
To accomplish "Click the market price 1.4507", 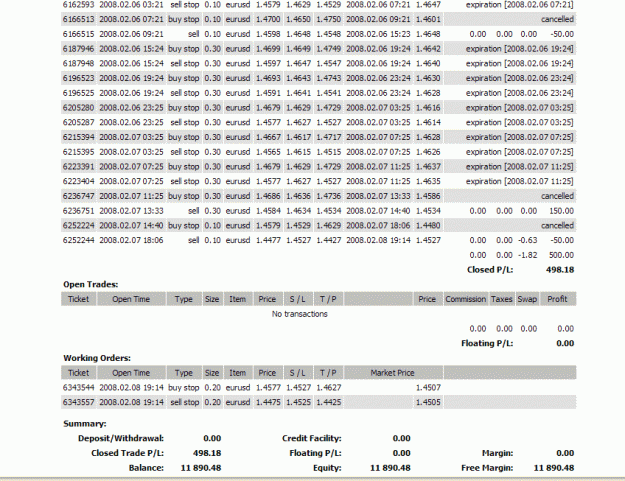I will click(x=428, y=387).
